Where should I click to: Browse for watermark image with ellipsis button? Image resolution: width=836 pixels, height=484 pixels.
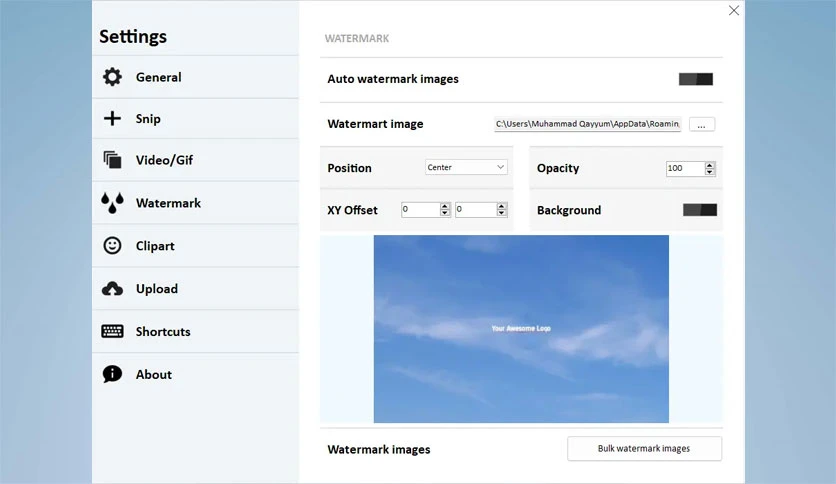point(702,124)
